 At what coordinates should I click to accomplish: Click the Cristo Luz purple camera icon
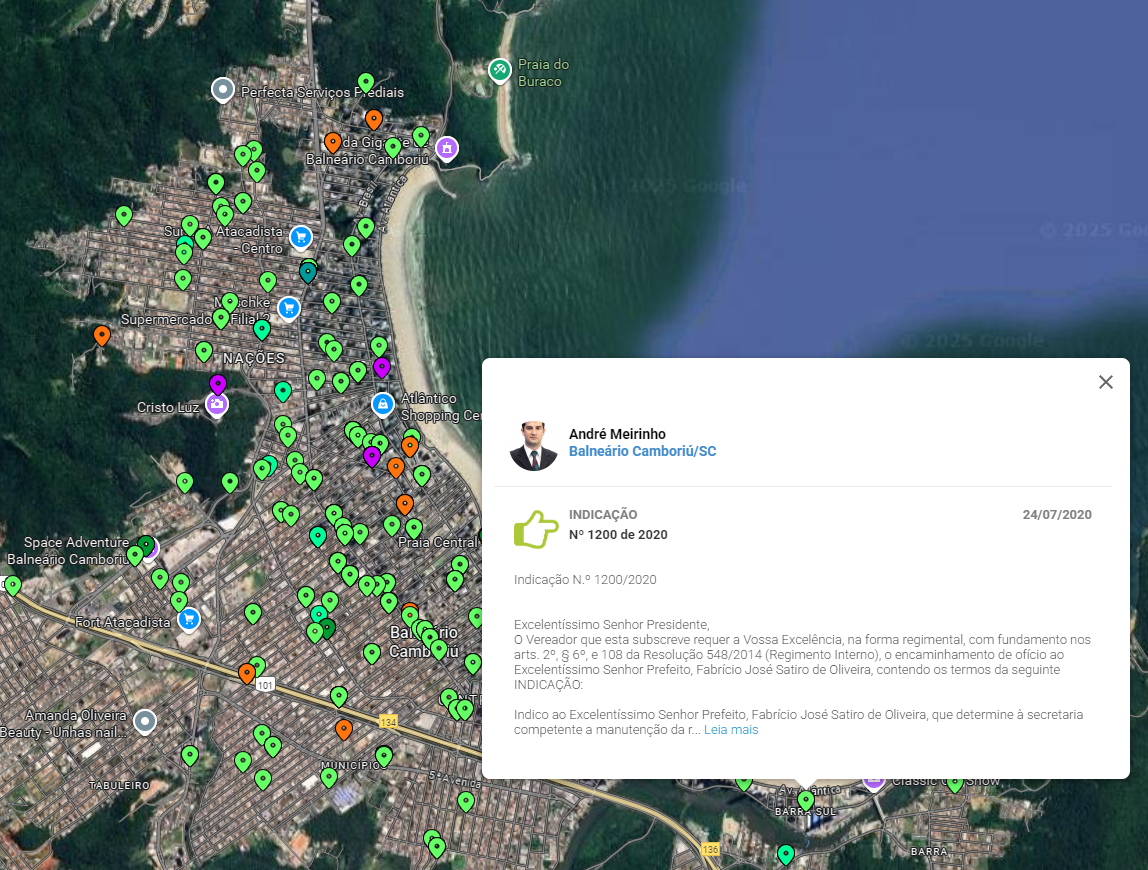[x=216, y=404]
